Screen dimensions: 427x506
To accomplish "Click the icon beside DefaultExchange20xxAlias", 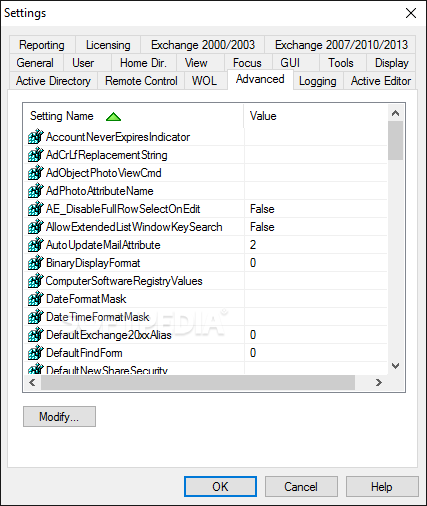I will [x=35, y=335].
